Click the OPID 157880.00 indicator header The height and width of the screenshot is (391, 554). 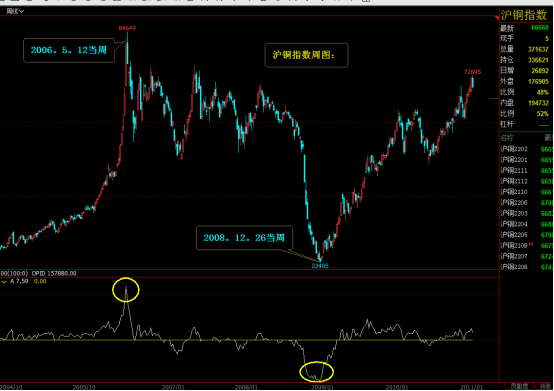[54, 273]
